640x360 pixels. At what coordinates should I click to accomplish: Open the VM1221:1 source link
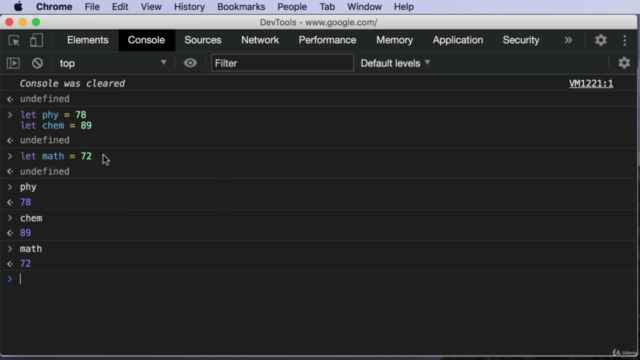[591, 84]
